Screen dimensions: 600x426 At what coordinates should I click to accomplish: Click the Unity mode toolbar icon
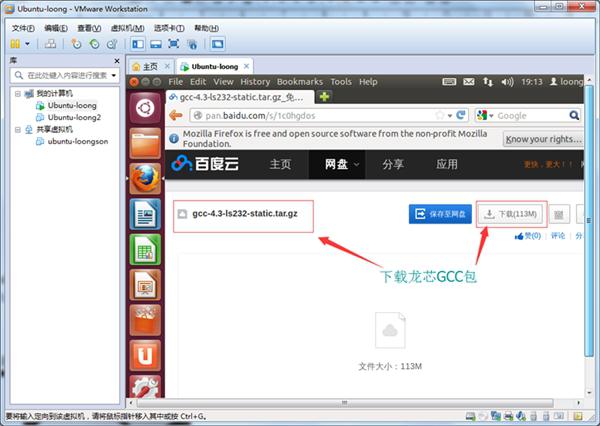(x=192, y=44)
